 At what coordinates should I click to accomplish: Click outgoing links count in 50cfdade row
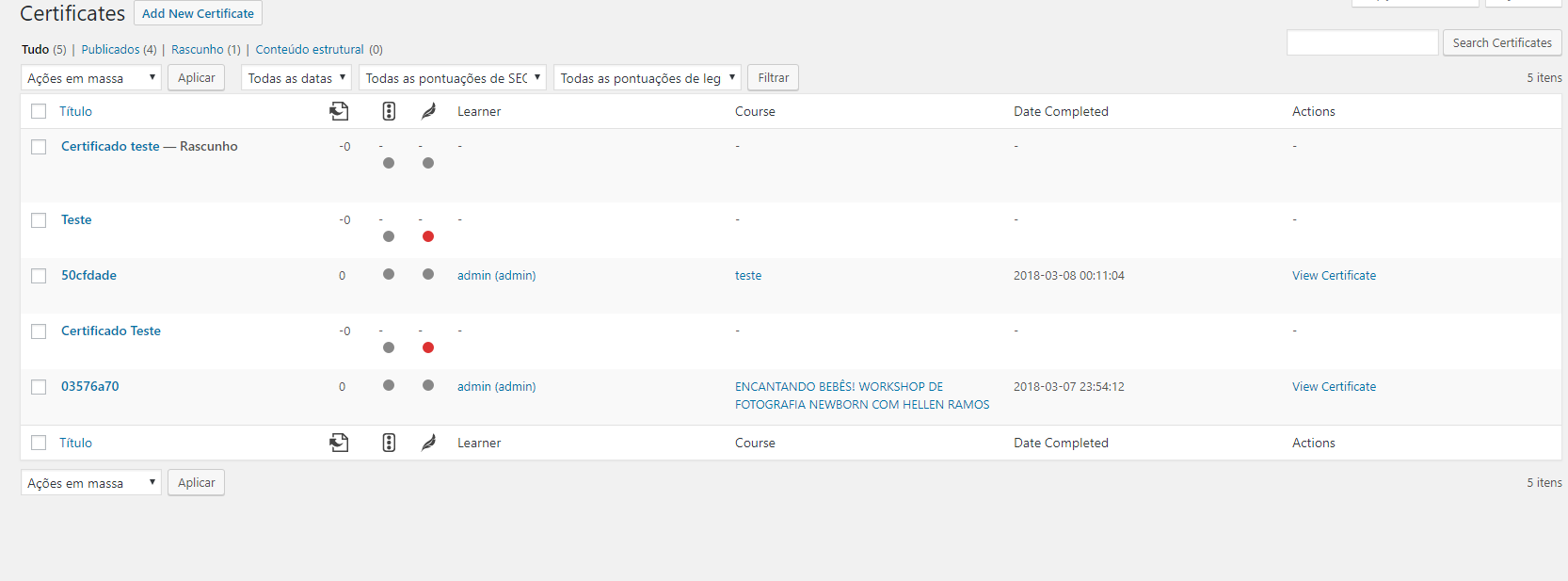pos(342,276)
